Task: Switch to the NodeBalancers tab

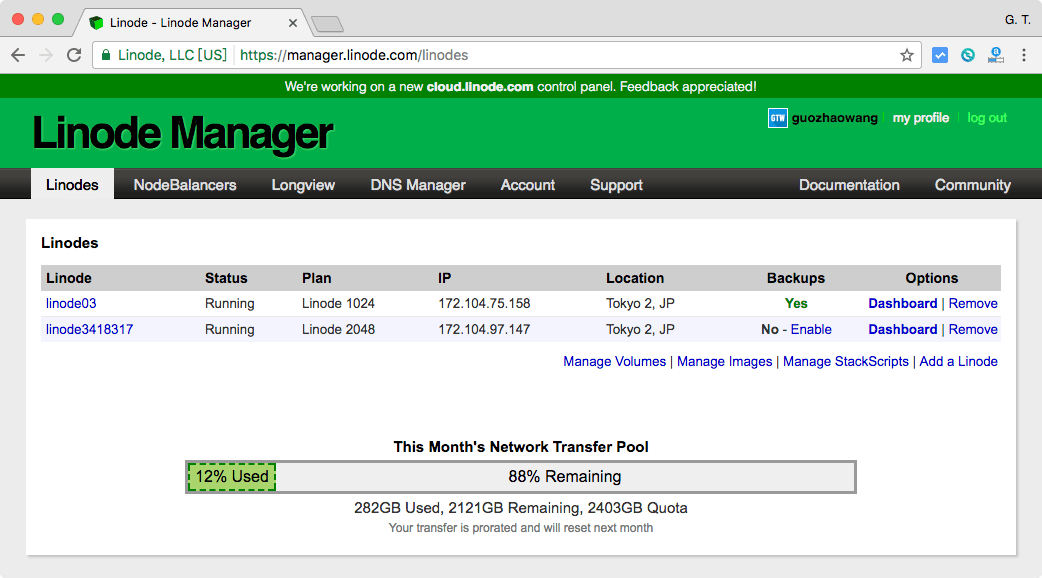Action: 184,184
